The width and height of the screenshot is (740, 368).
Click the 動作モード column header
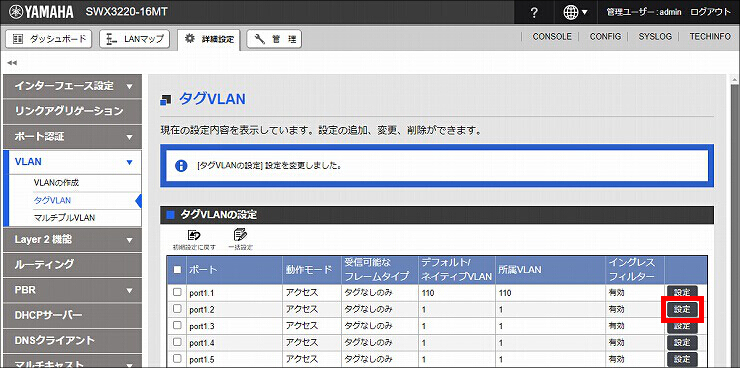(x=311, y=270)
